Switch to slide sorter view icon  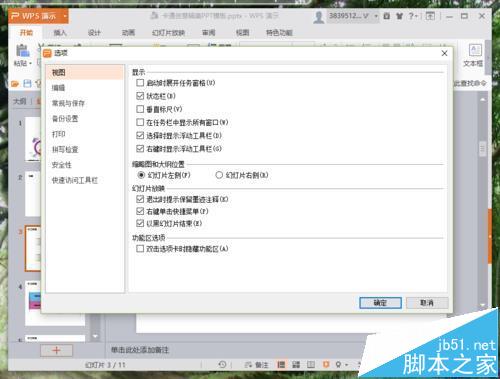pos(296,365)
